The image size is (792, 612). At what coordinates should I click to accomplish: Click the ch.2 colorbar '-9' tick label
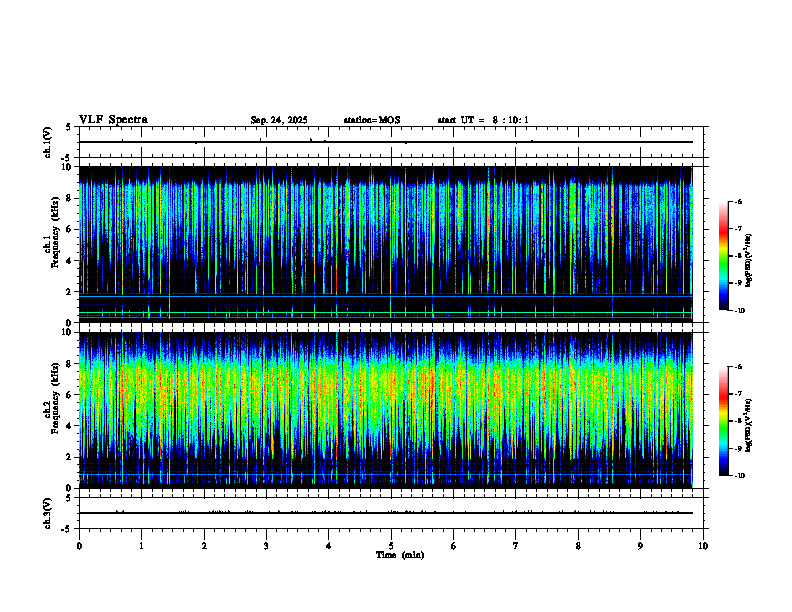[738, 448]
